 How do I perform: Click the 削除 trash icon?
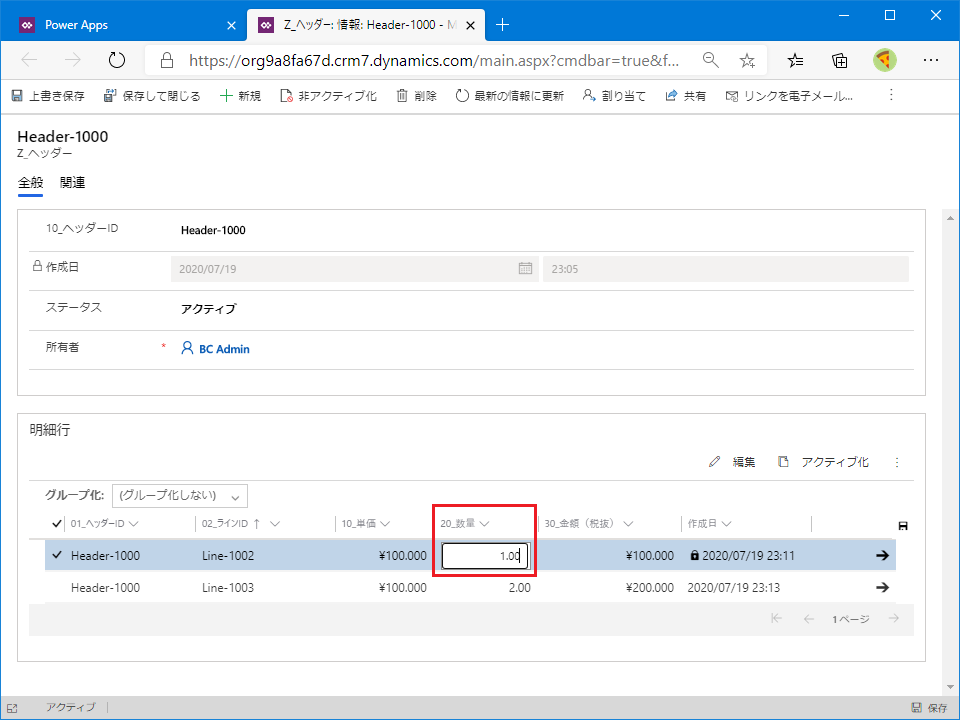402,96
